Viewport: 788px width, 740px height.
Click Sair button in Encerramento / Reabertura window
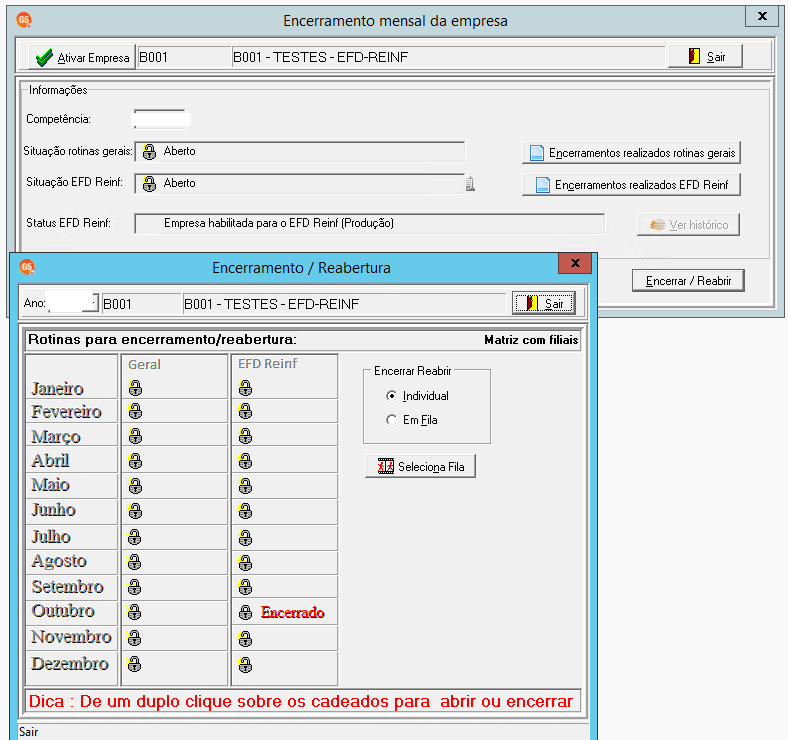coord(544,303)
